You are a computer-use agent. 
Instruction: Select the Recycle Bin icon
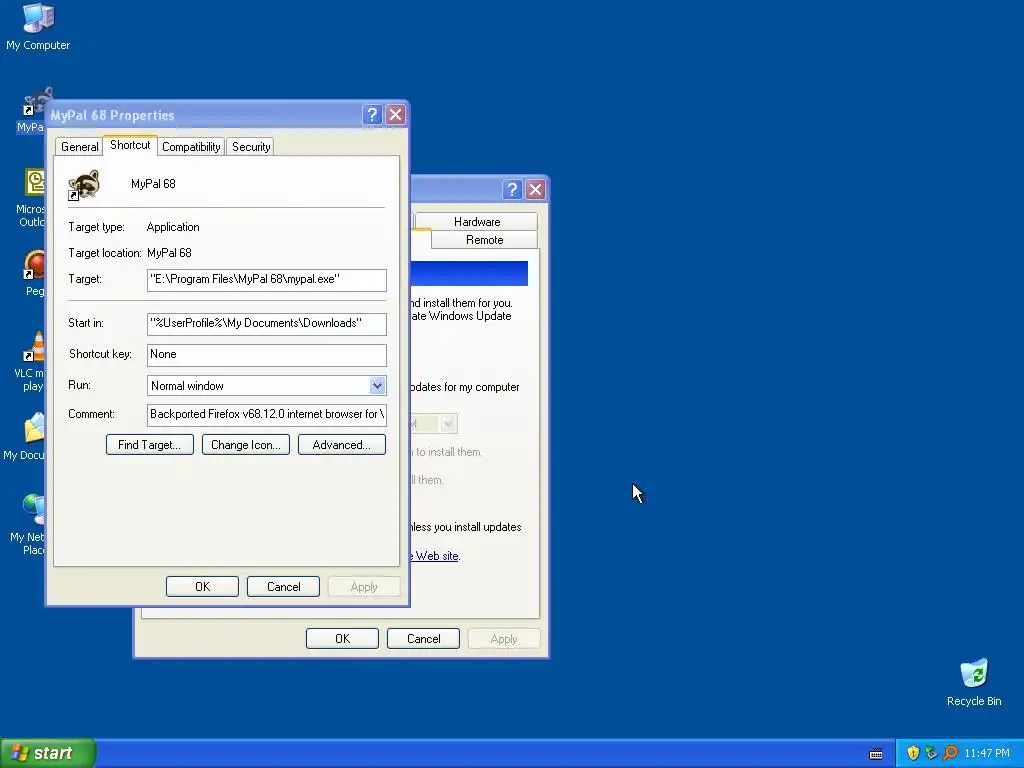pyautogui.click(x=974, y=673)
